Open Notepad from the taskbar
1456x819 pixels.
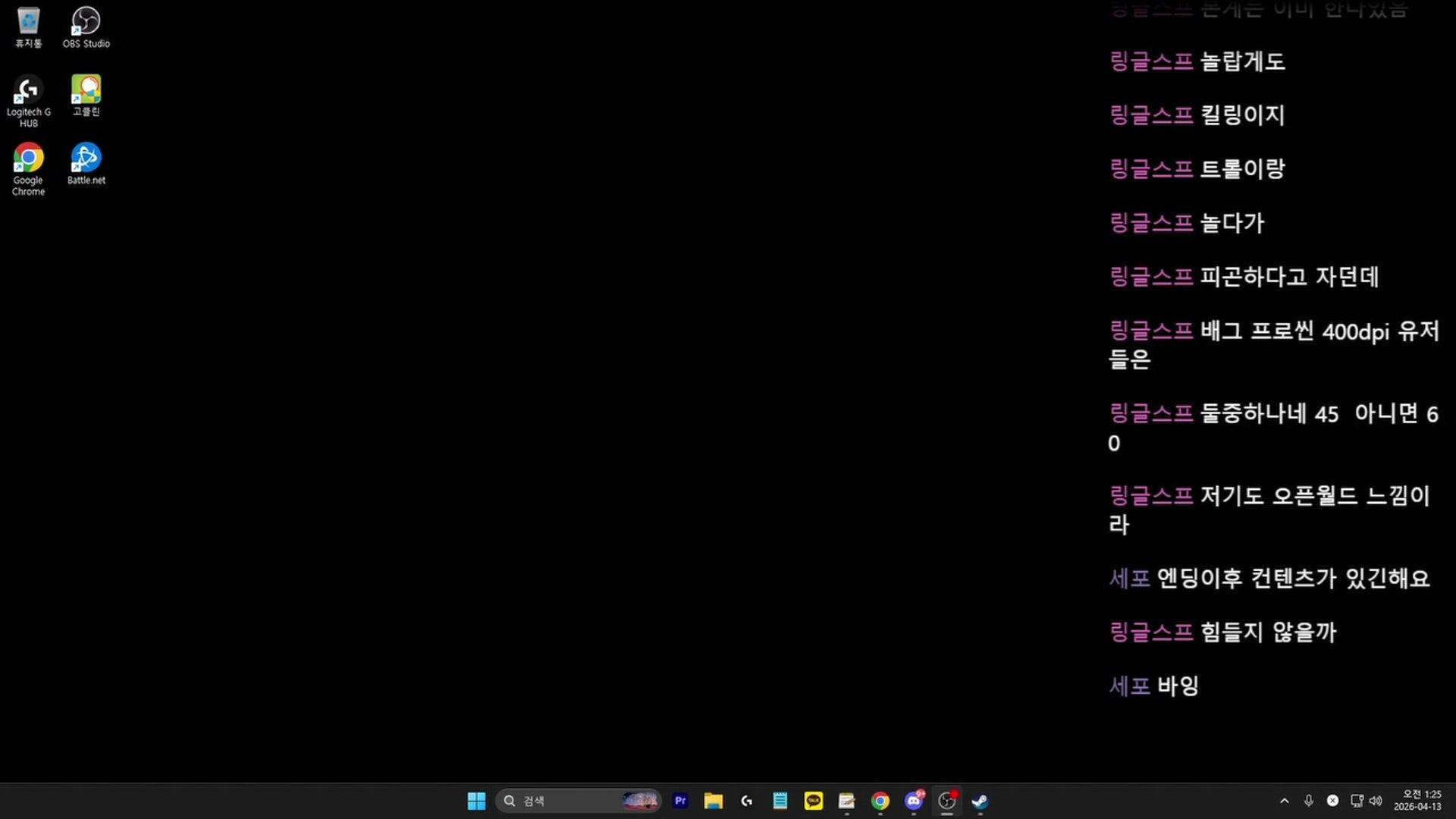pyautogui.click(x=780, y=801)
